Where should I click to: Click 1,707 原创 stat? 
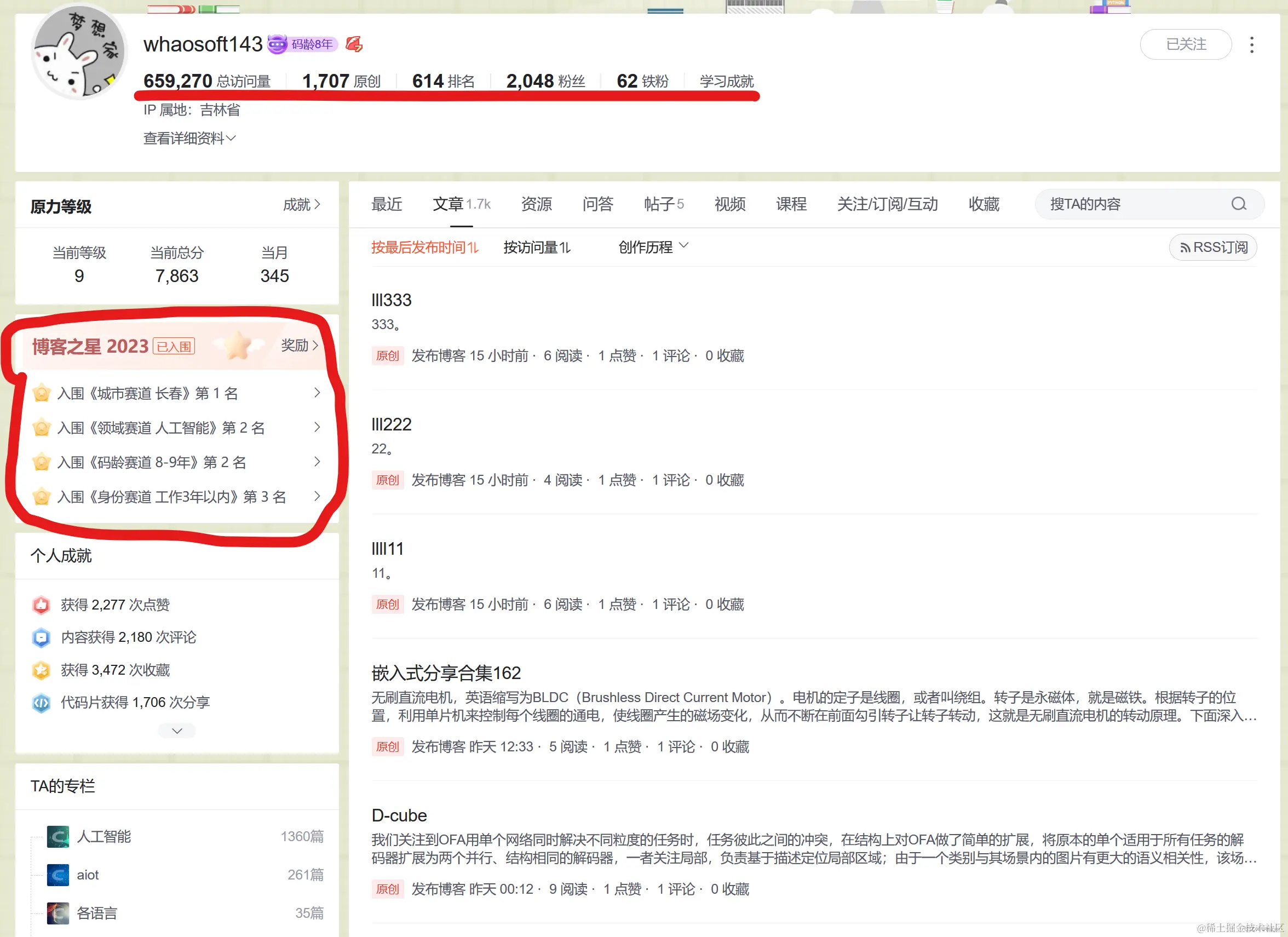341,81
